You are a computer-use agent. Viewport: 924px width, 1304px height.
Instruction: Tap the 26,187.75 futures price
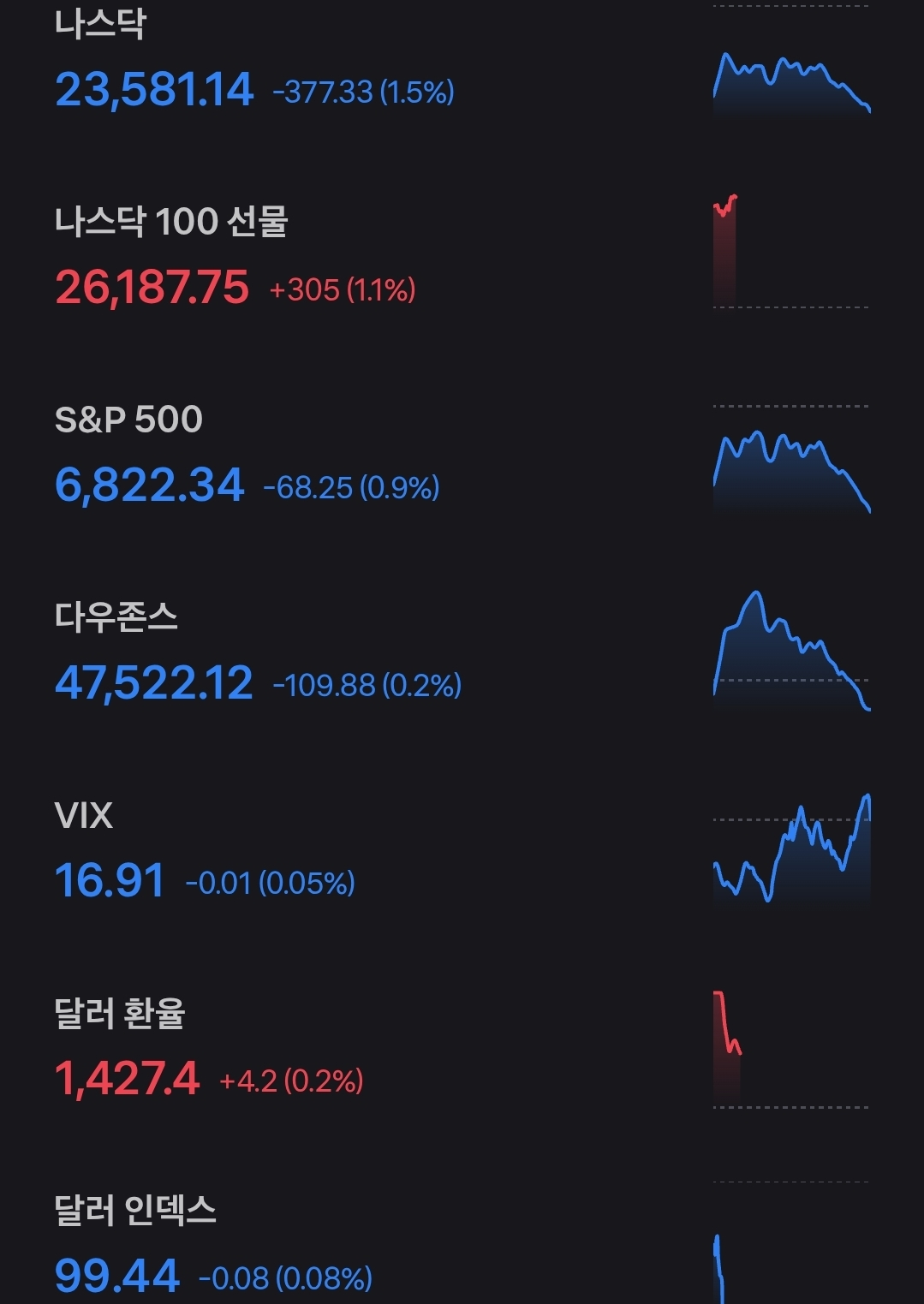coord(152,288)
